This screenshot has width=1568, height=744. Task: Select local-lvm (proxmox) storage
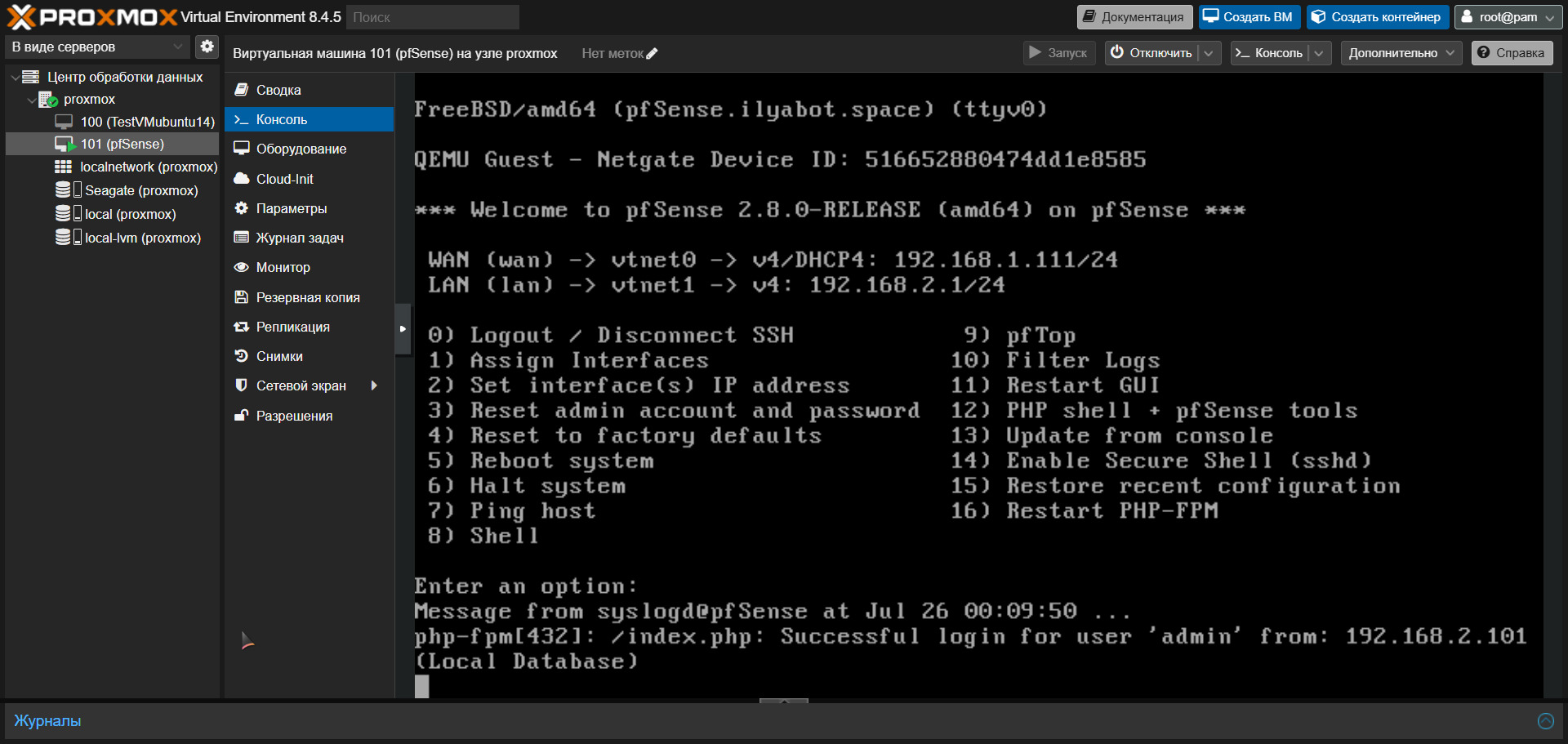pyautogui.click(x=112, y=238)
